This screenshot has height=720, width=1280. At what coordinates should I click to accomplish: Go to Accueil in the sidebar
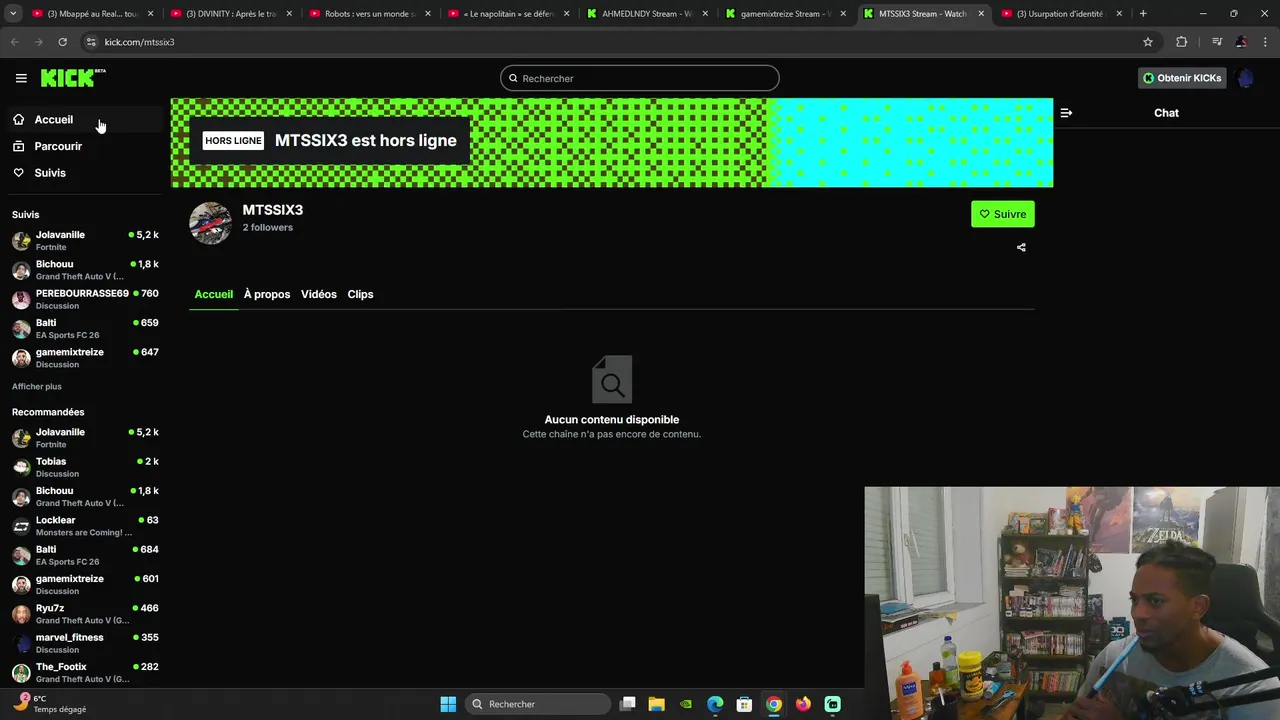(x=86, y=119)
